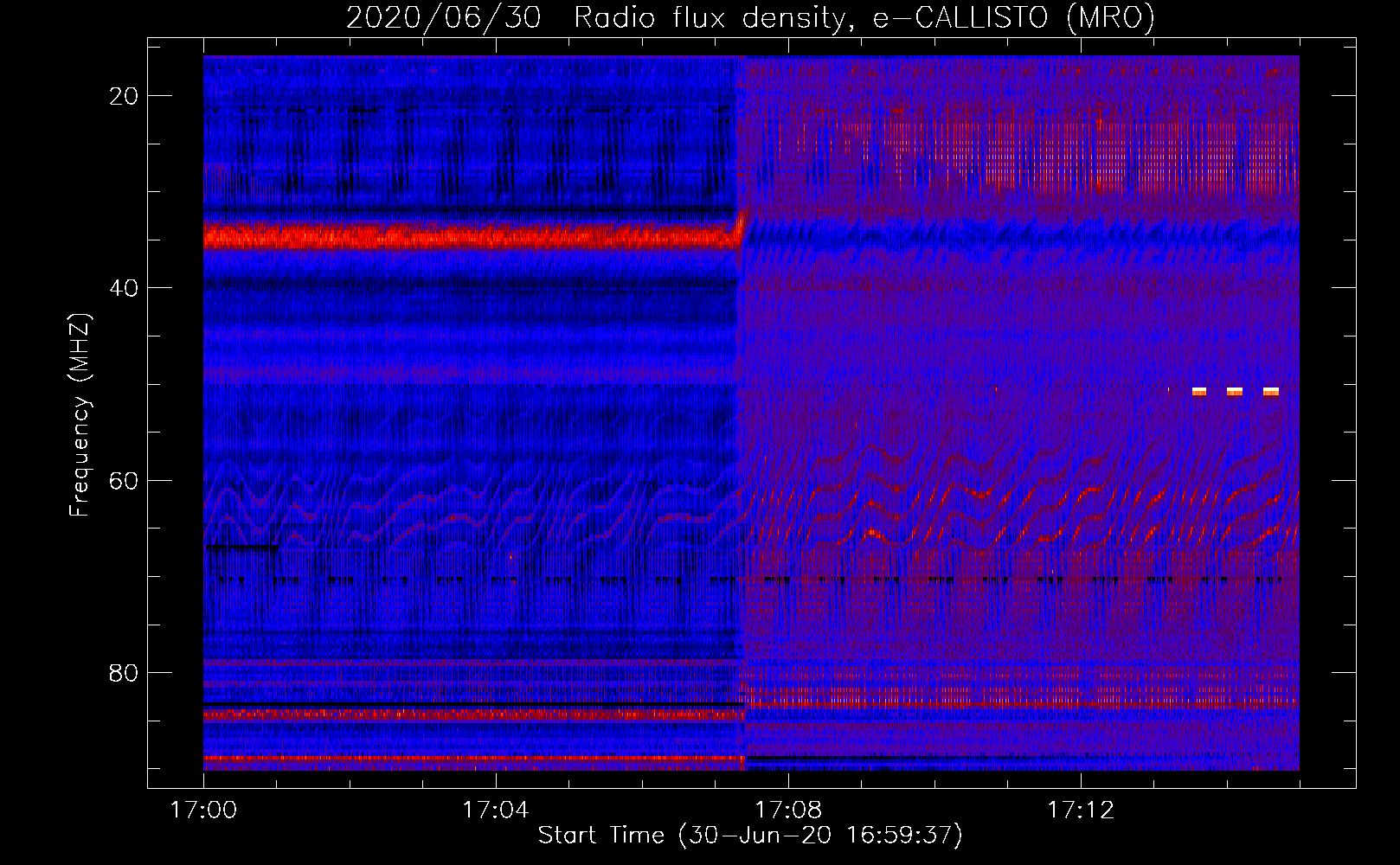Click the '80' frequency tick label
The width and height of the screenshot is (1400, 865).
click(x=125, y=672)
